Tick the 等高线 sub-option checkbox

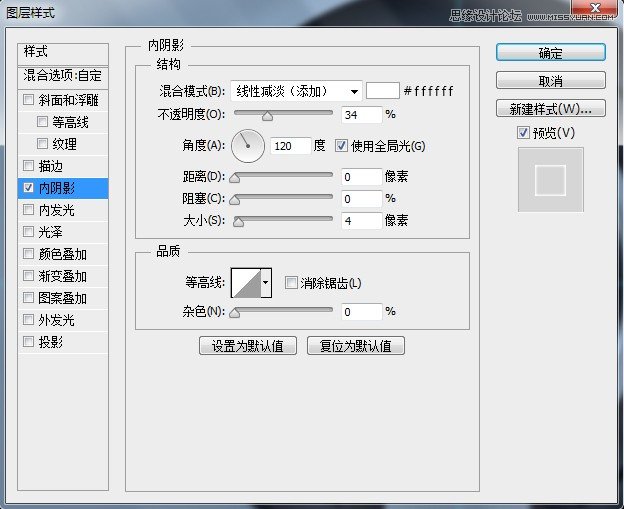[42, 121]
